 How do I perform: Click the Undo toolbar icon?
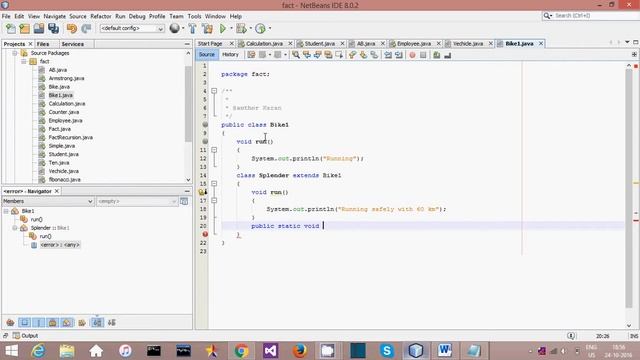pos(72,28)
